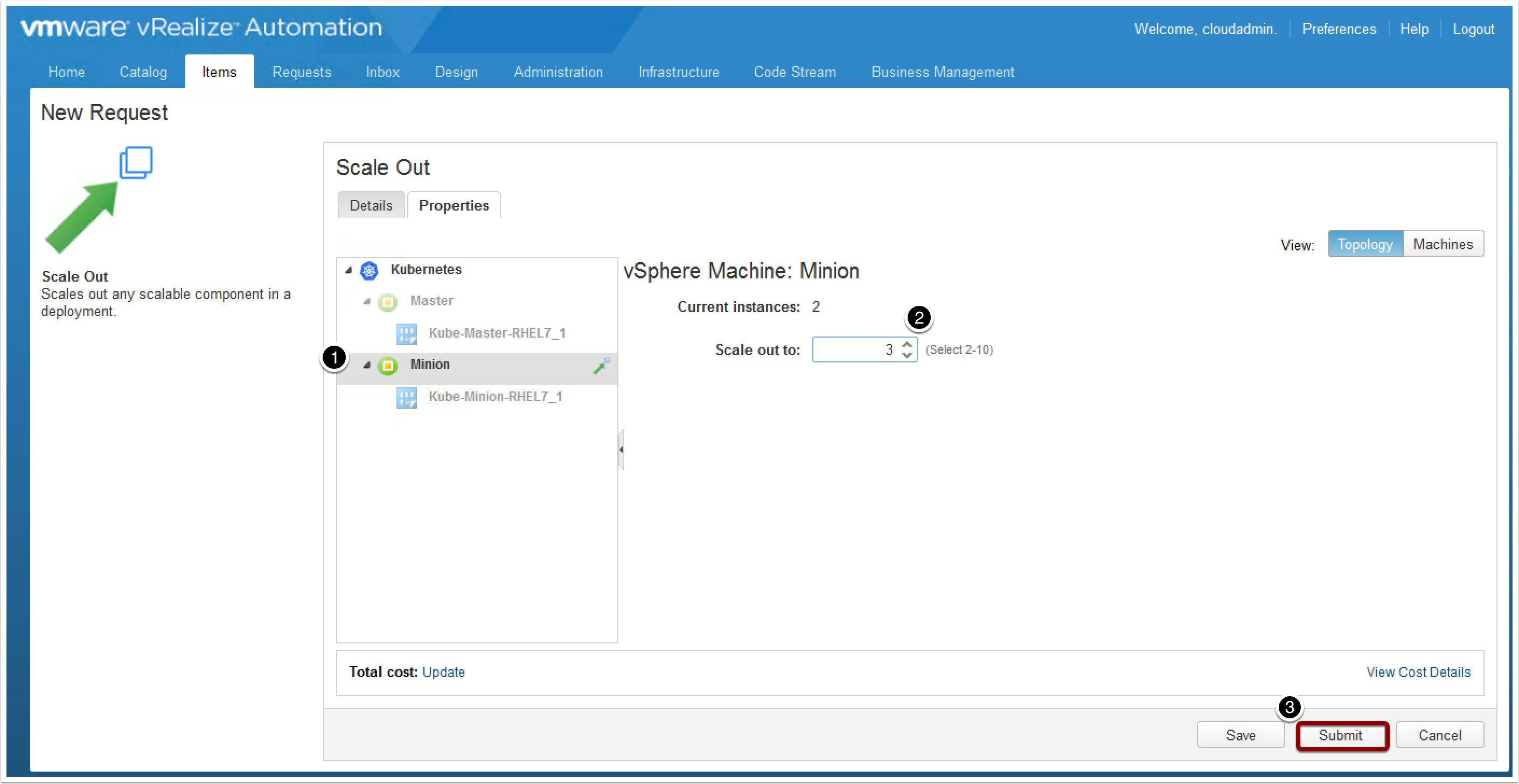Collapse the Kubernetes tree node
The width and height of the screenshot is (1519, 784).
click(x=349, y=270)
